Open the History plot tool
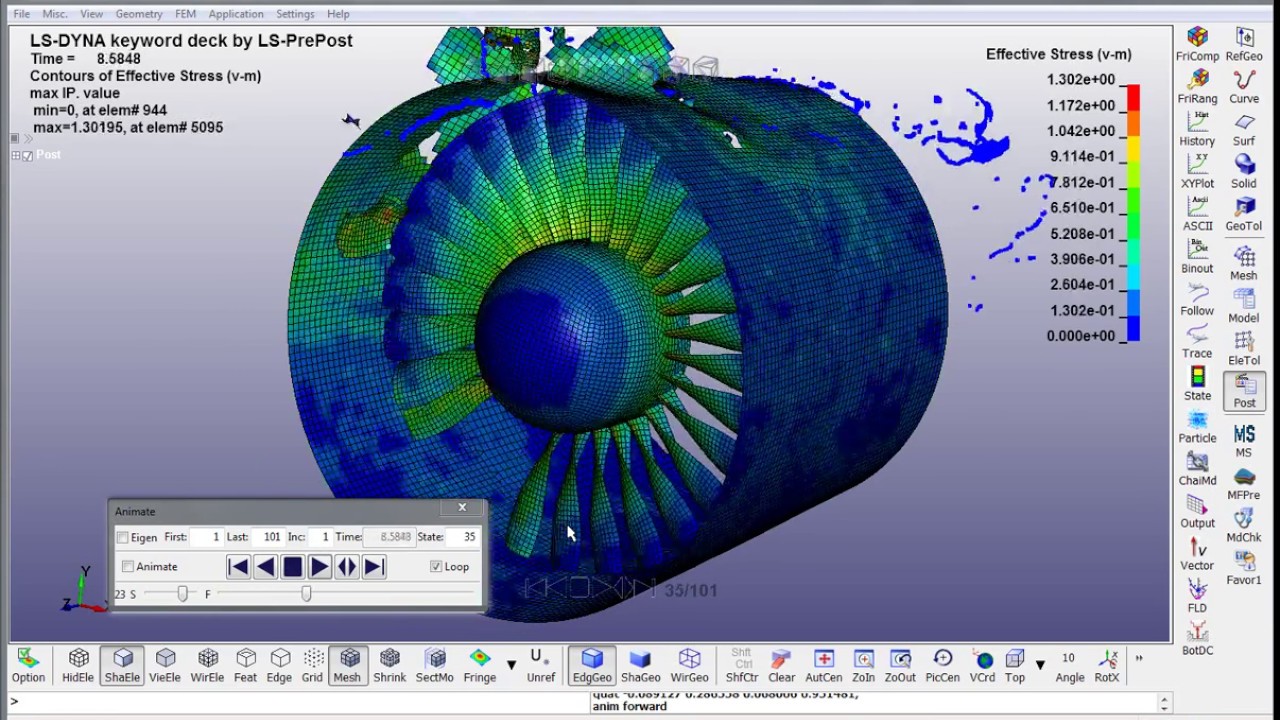This screenshot has width=1280, height=720. (1197, 130)
